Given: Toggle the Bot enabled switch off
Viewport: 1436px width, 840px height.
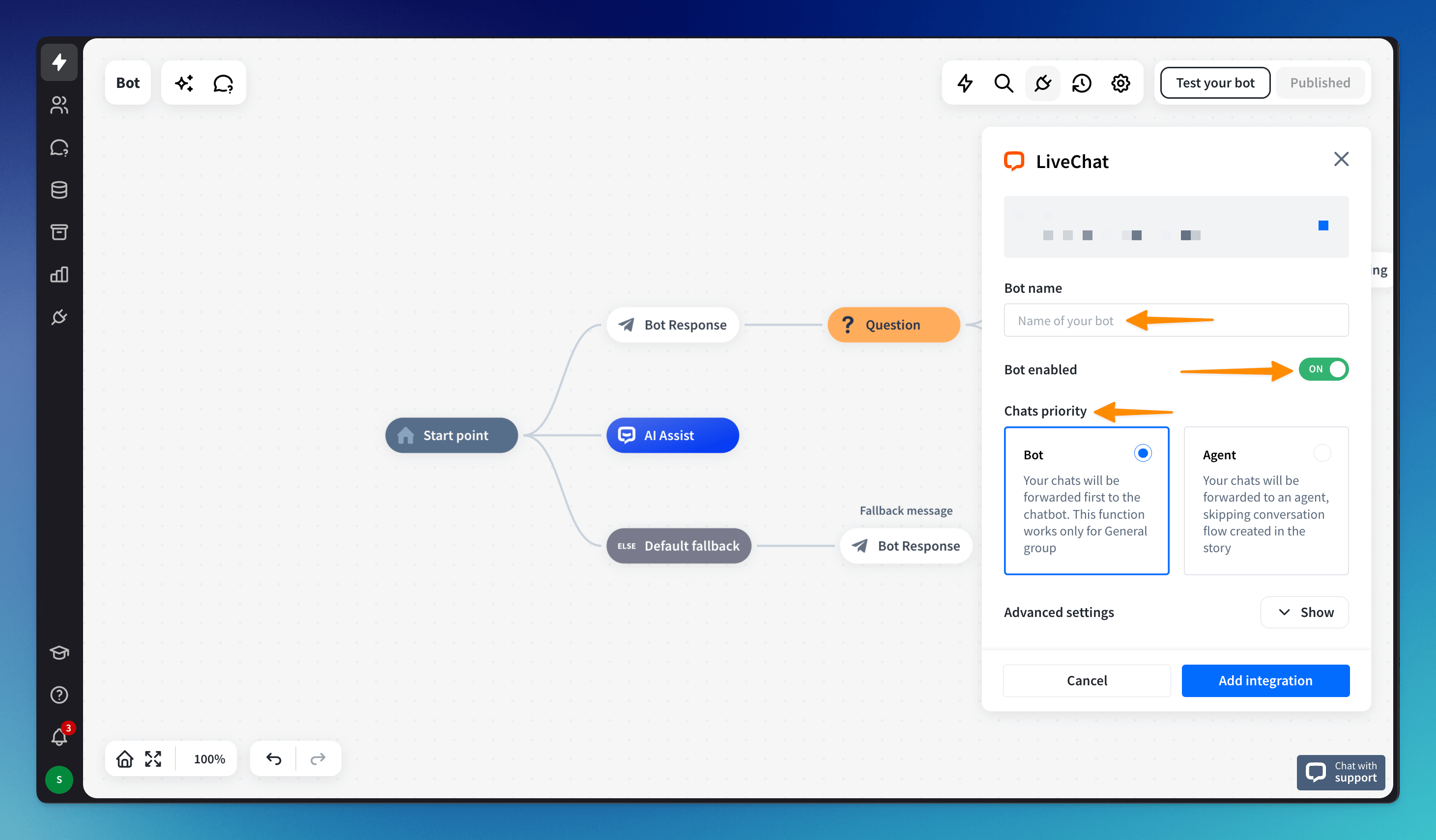Looking at the screenshot, I should 1323,369.
